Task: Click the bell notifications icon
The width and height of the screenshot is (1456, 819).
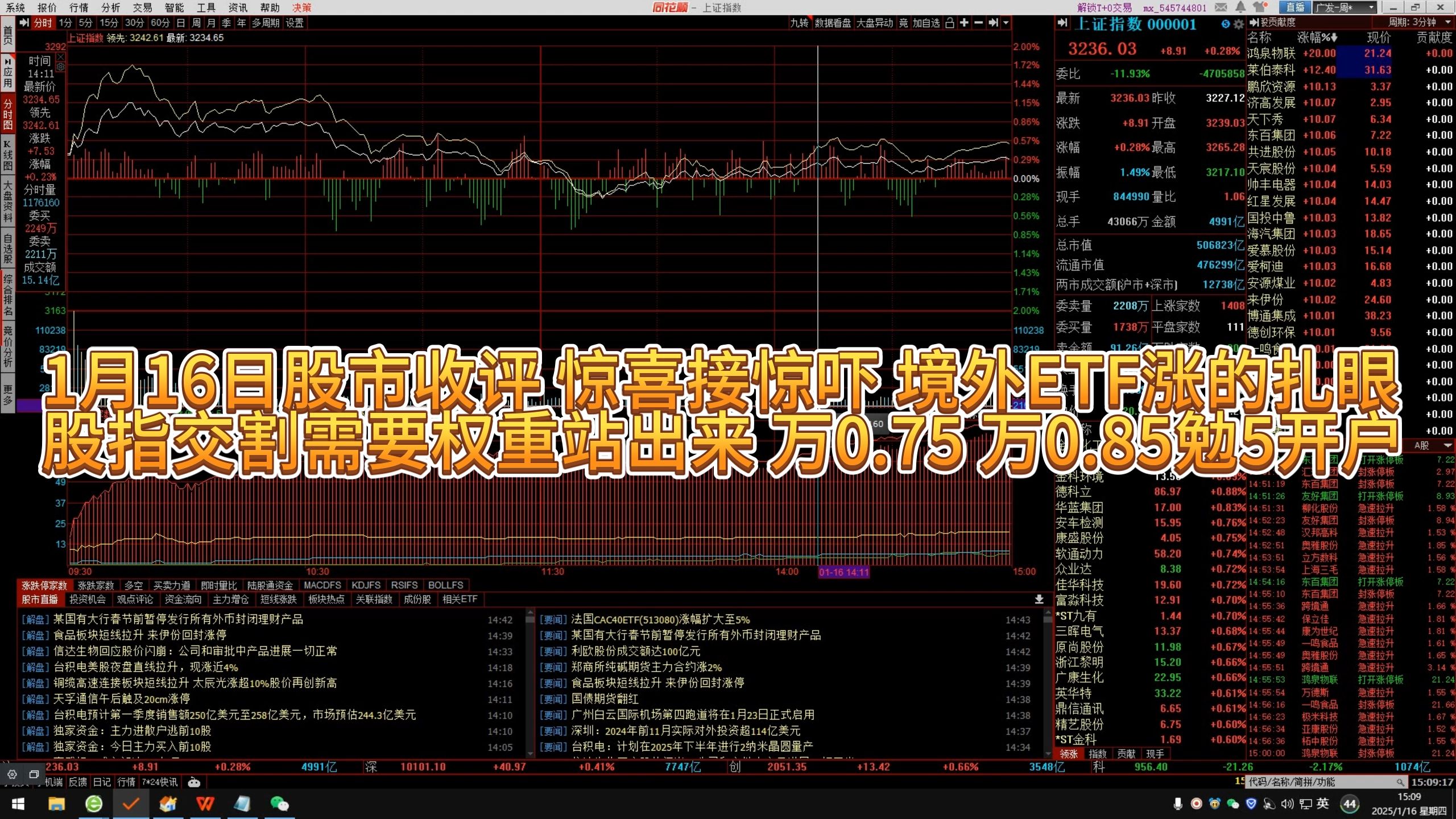Action: coord(1241,7)
